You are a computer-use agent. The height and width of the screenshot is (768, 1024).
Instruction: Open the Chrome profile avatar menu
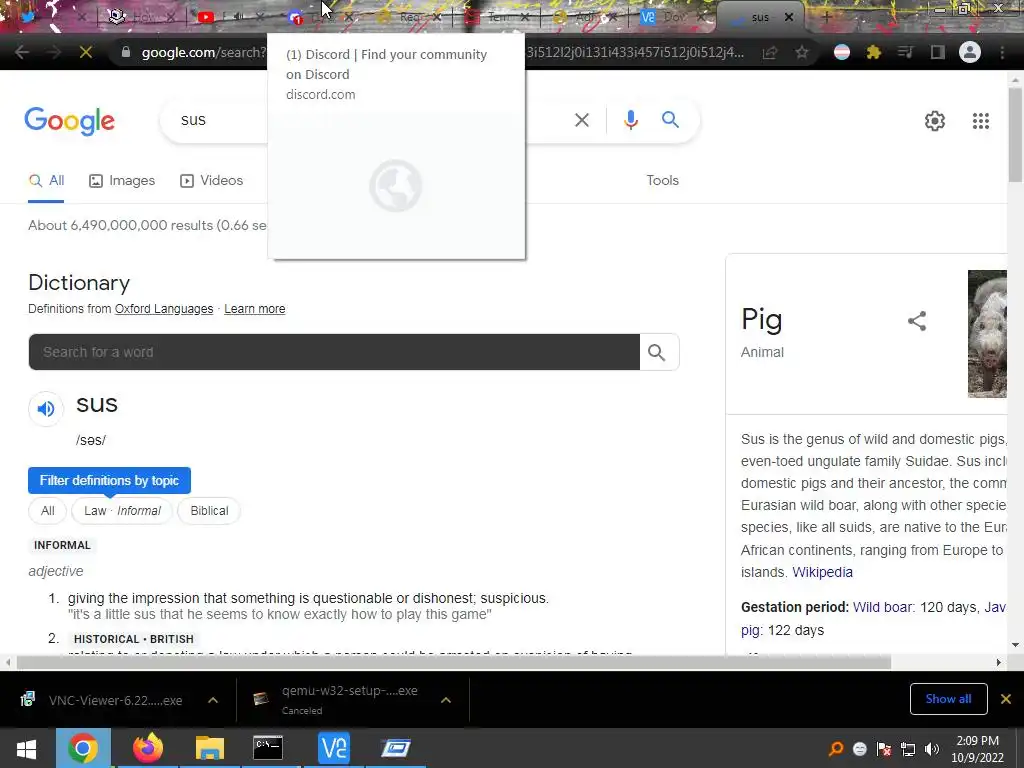[970, 52]
